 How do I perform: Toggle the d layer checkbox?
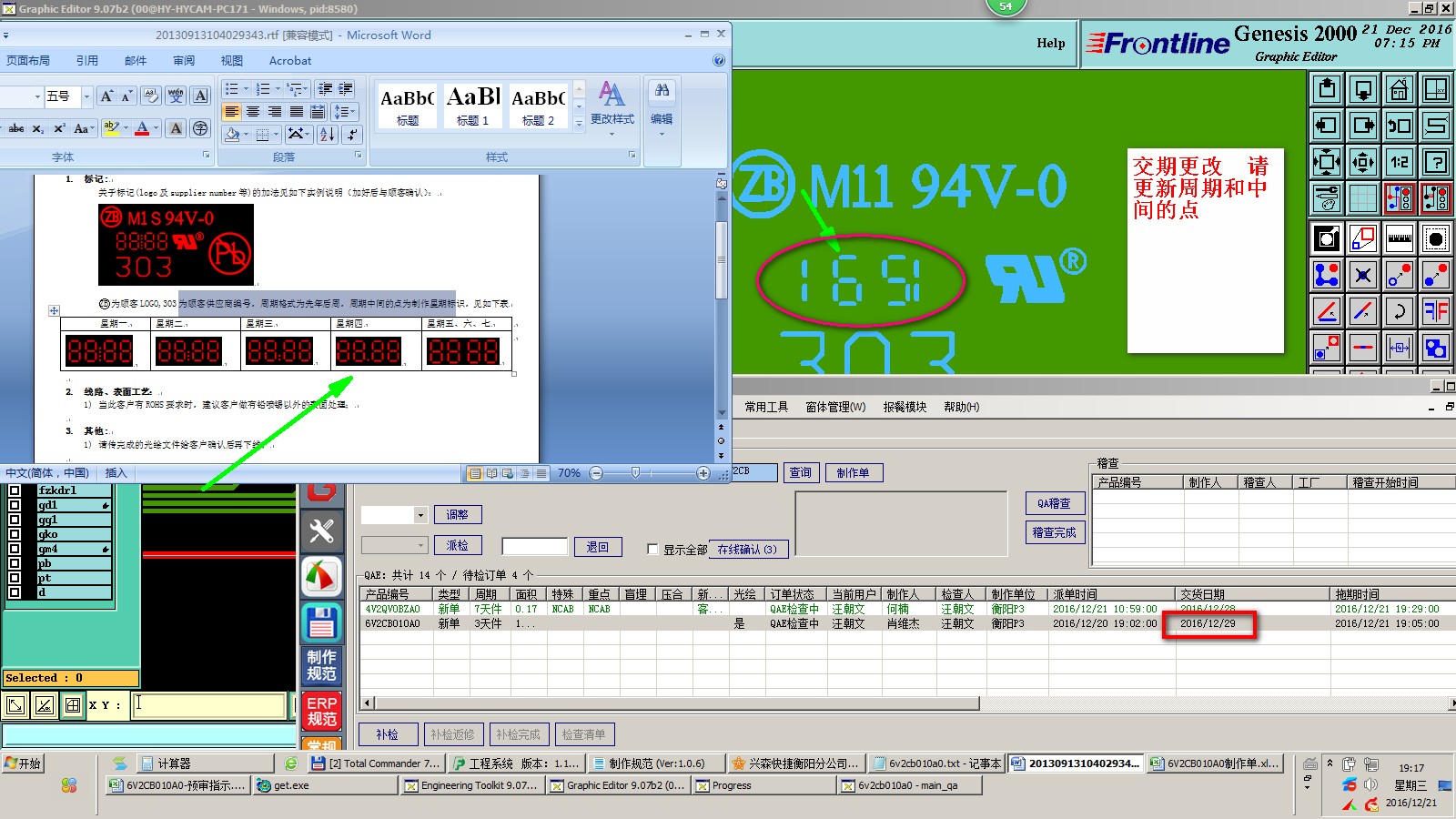pyautogui.click(x=15, y=592)
